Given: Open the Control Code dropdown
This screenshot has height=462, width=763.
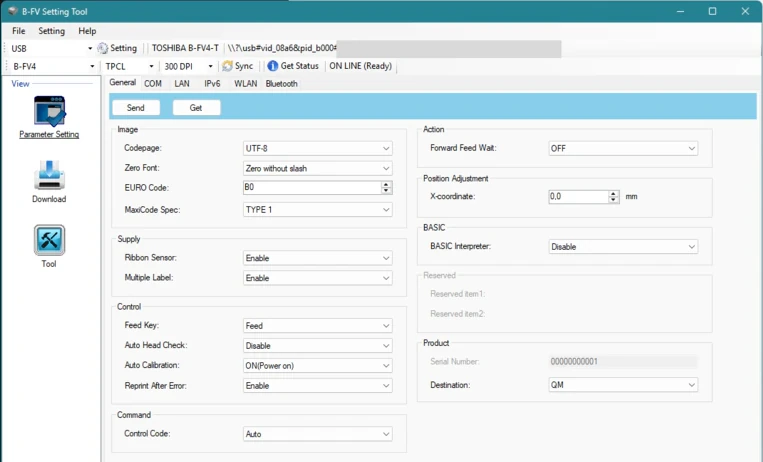Looking at the screenshot, I should (318, 434).
